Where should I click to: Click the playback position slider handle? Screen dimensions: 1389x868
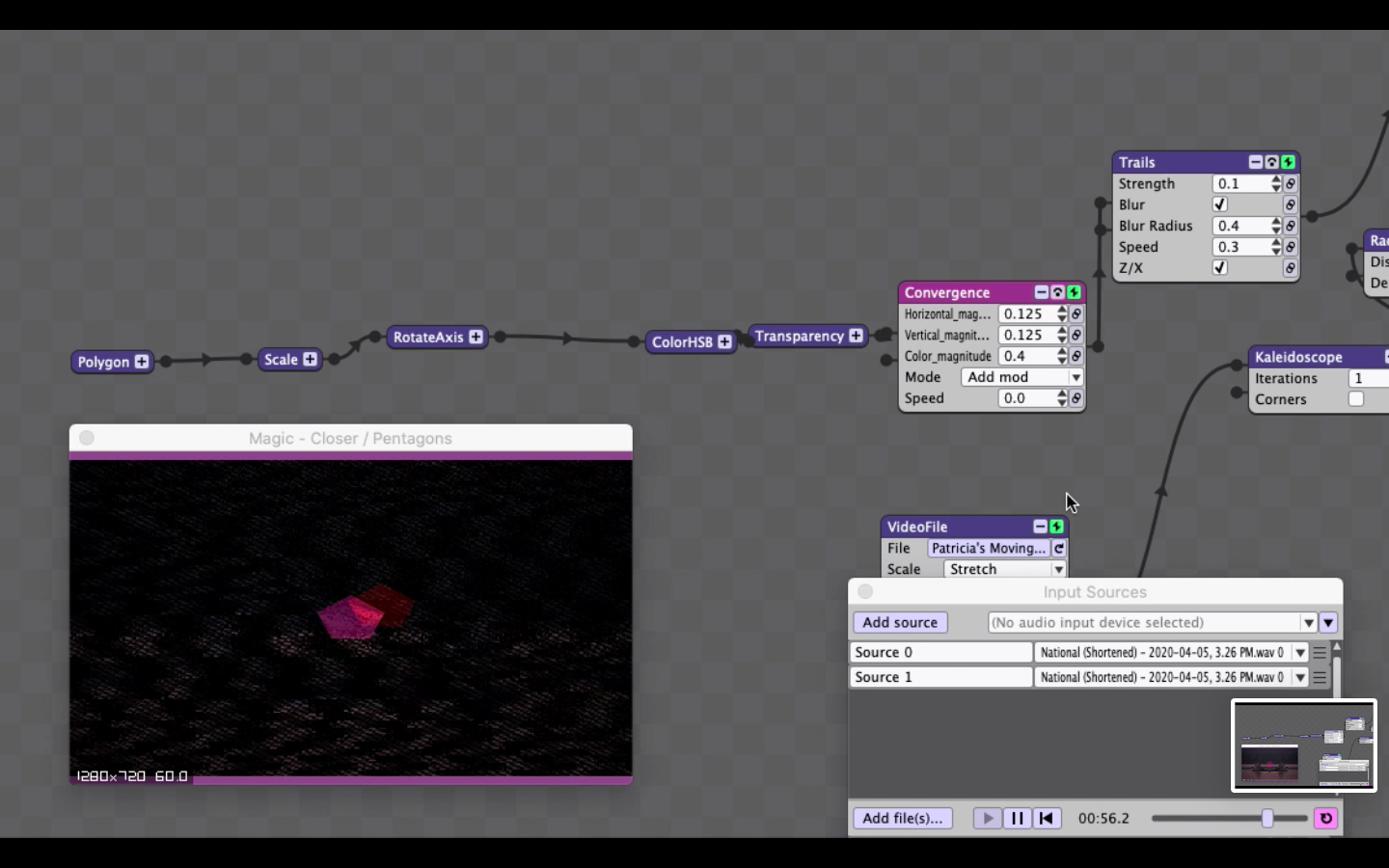click(1267, 818)
